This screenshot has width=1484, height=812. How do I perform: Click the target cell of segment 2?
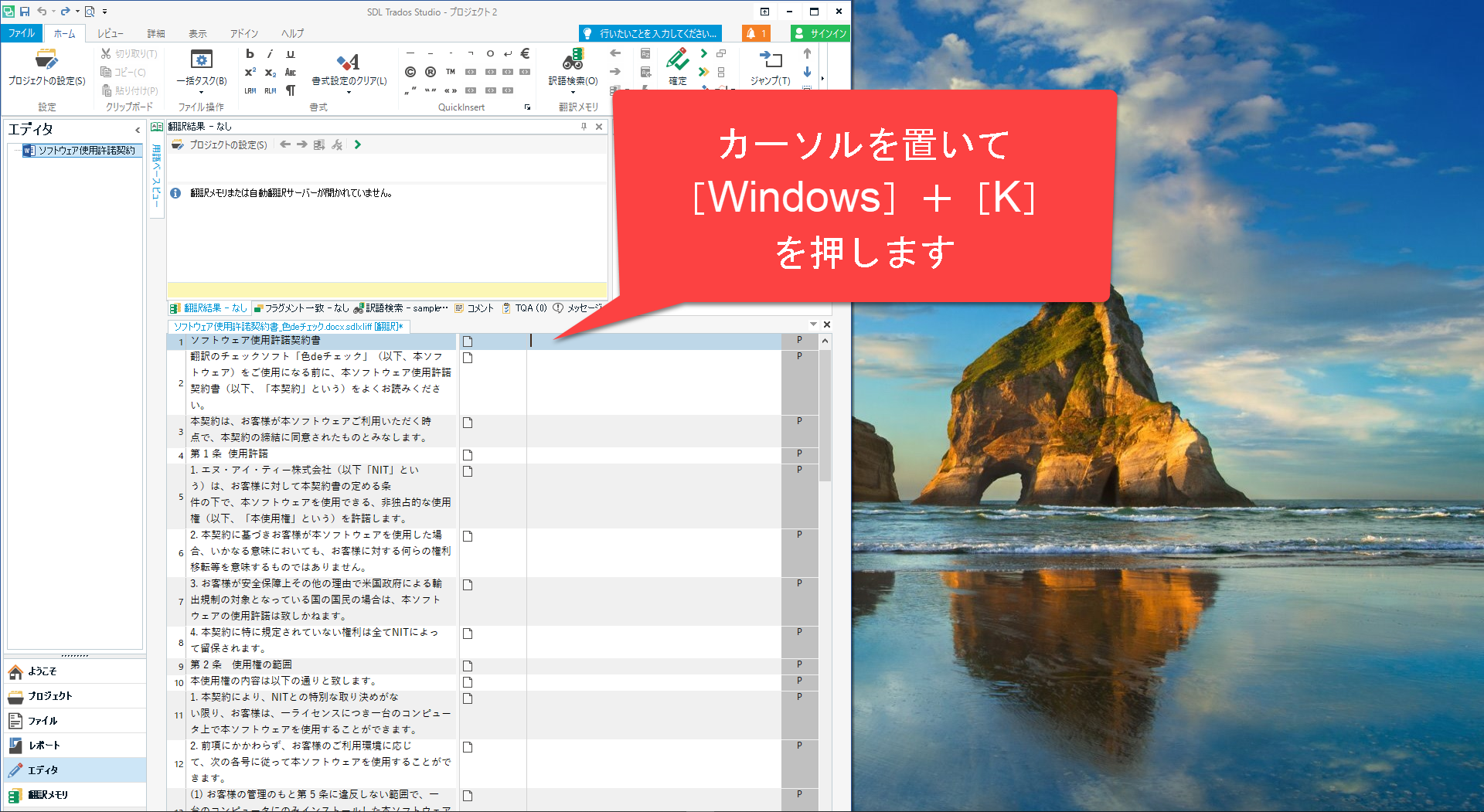tap(653, 381)
